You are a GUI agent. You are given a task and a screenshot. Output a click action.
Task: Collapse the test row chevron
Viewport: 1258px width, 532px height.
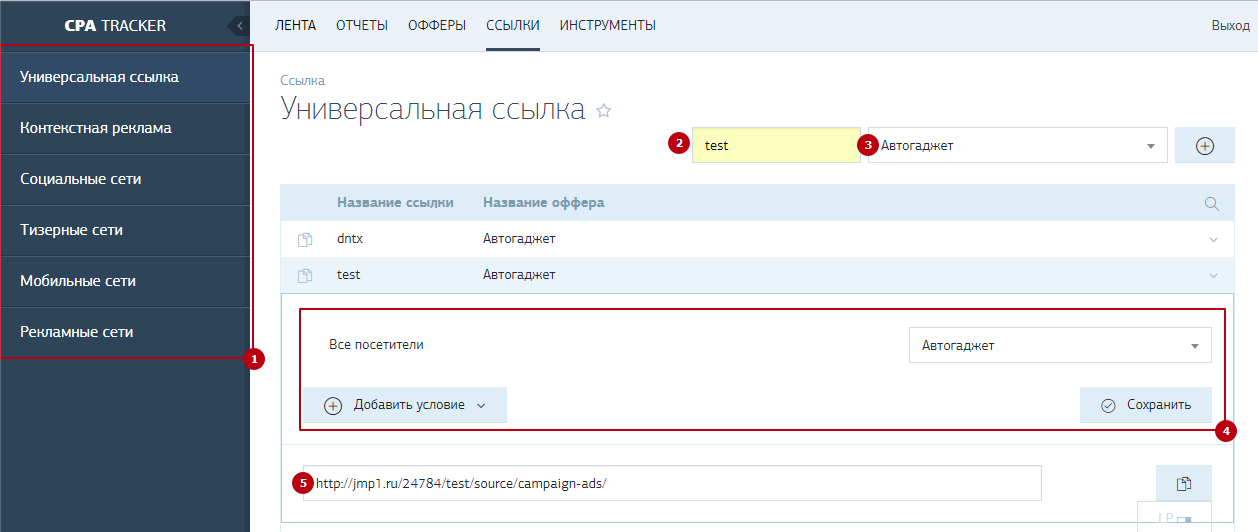[x=1213, y=275]
